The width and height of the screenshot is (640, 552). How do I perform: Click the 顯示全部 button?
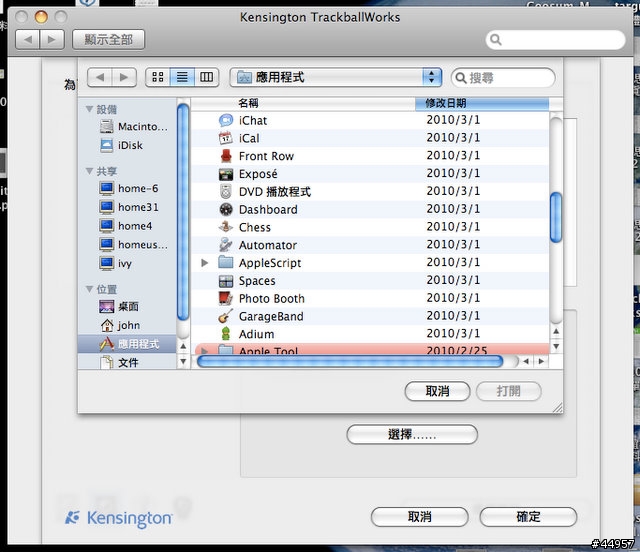pos(109,40)
